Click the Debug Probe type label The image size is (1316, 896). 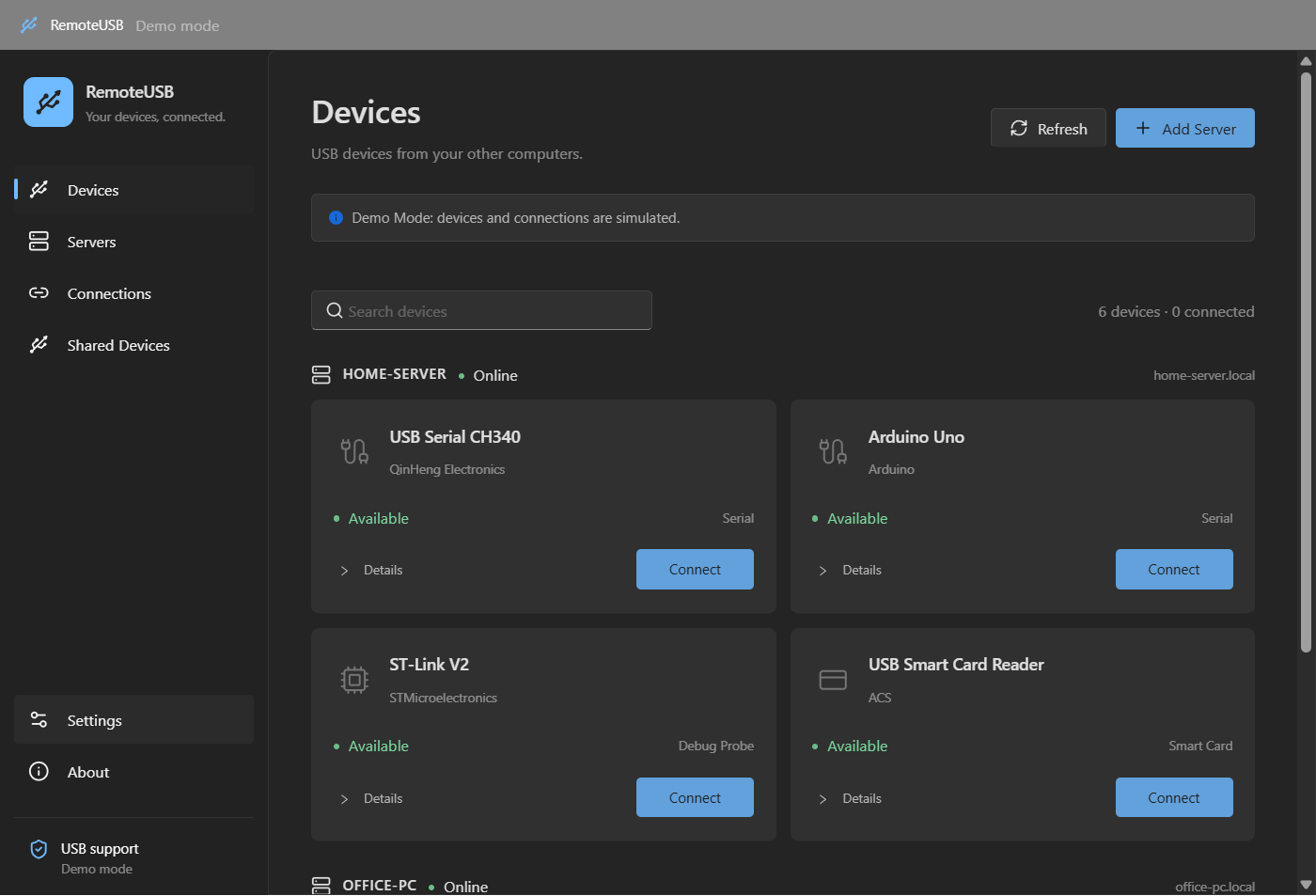coord(716,746)
